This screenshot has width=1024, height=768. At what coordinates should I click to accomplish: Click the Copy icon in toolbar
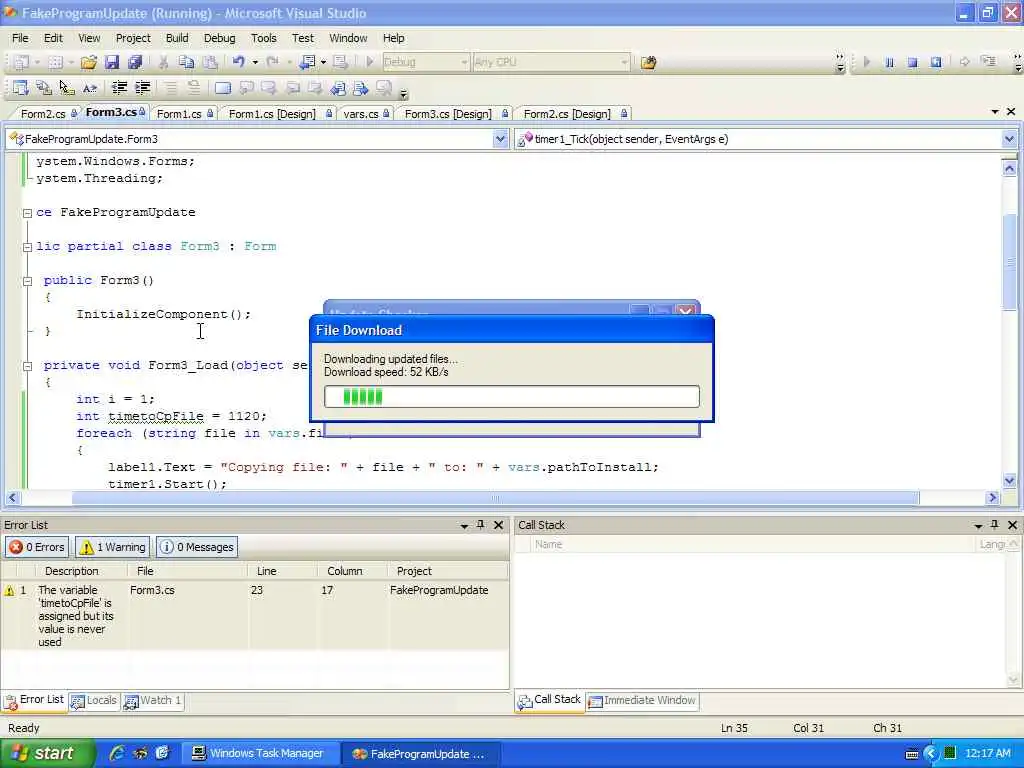pyautogui.click(x=186, y=62)
